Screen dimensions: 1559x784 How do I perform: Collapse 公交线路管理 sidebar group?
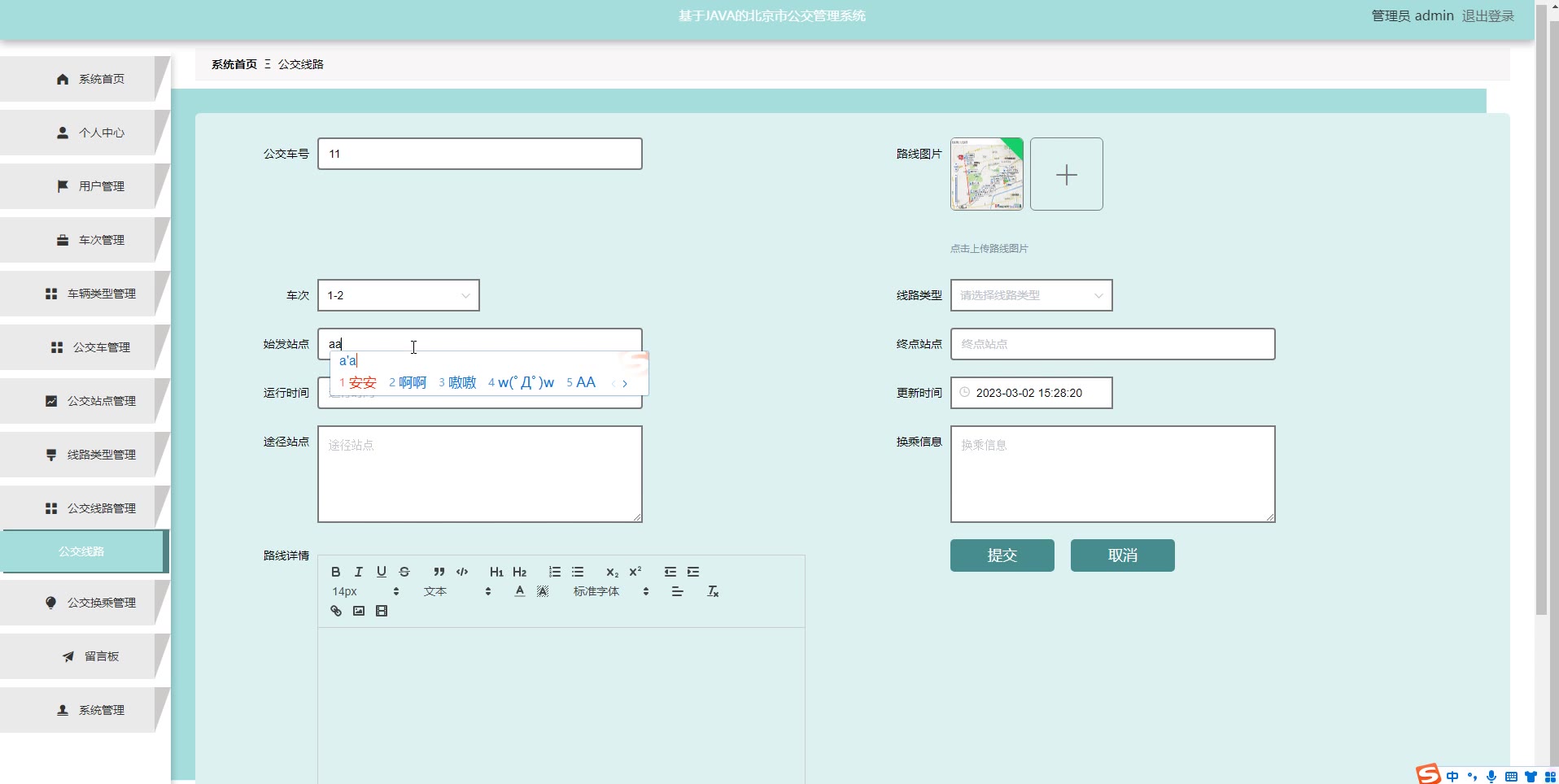[85, 508]
